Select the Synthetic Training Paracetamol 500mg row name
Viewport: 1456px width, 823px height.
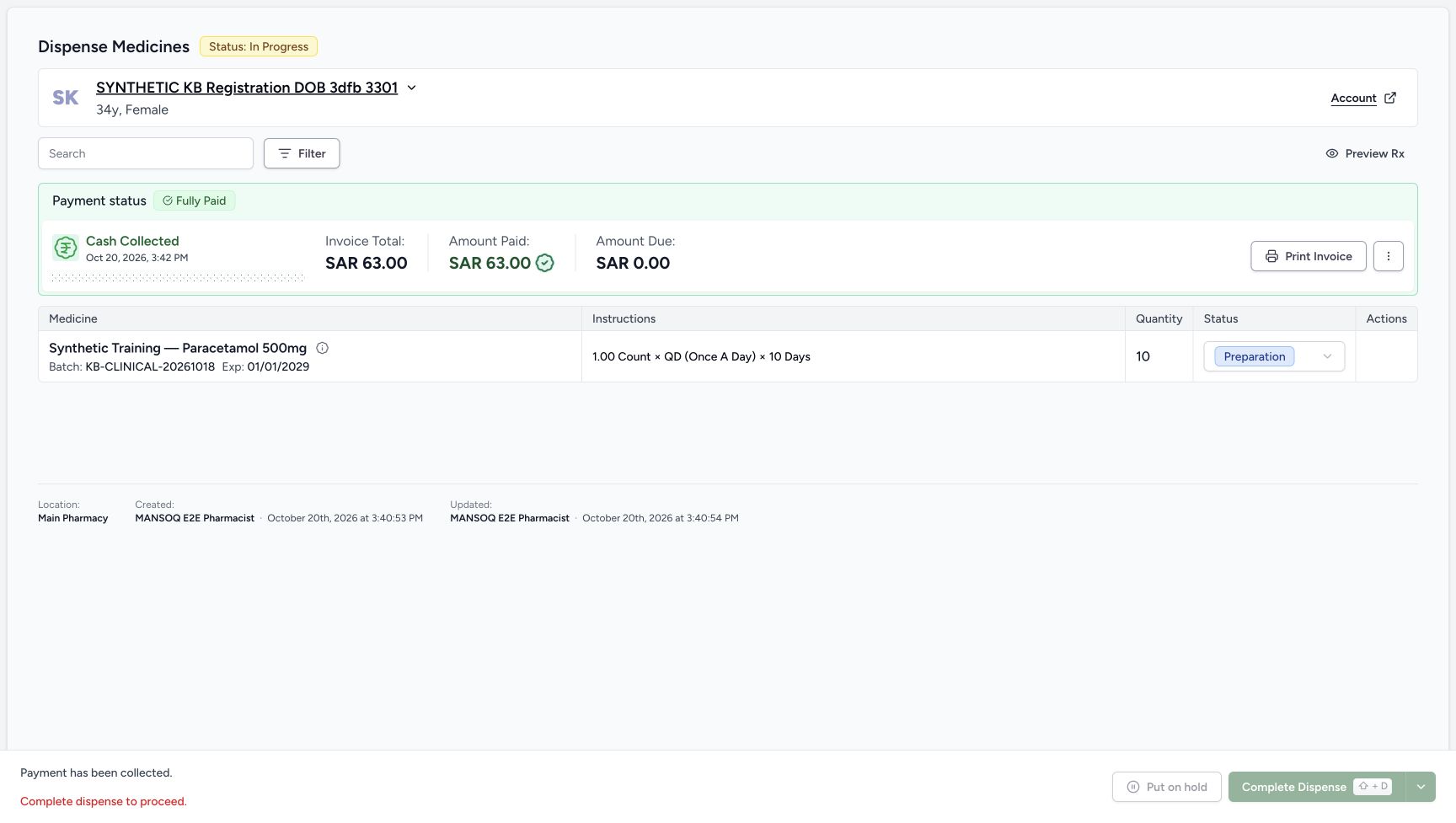(x=178, y=348)
